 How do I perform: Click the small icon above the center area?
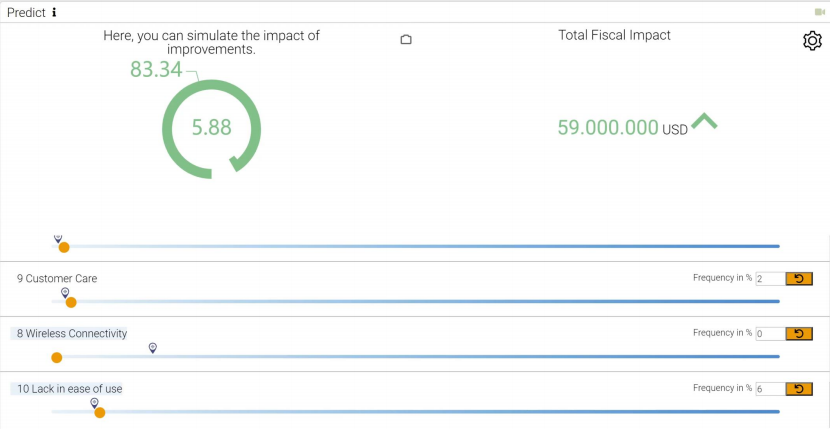[406, 40]
